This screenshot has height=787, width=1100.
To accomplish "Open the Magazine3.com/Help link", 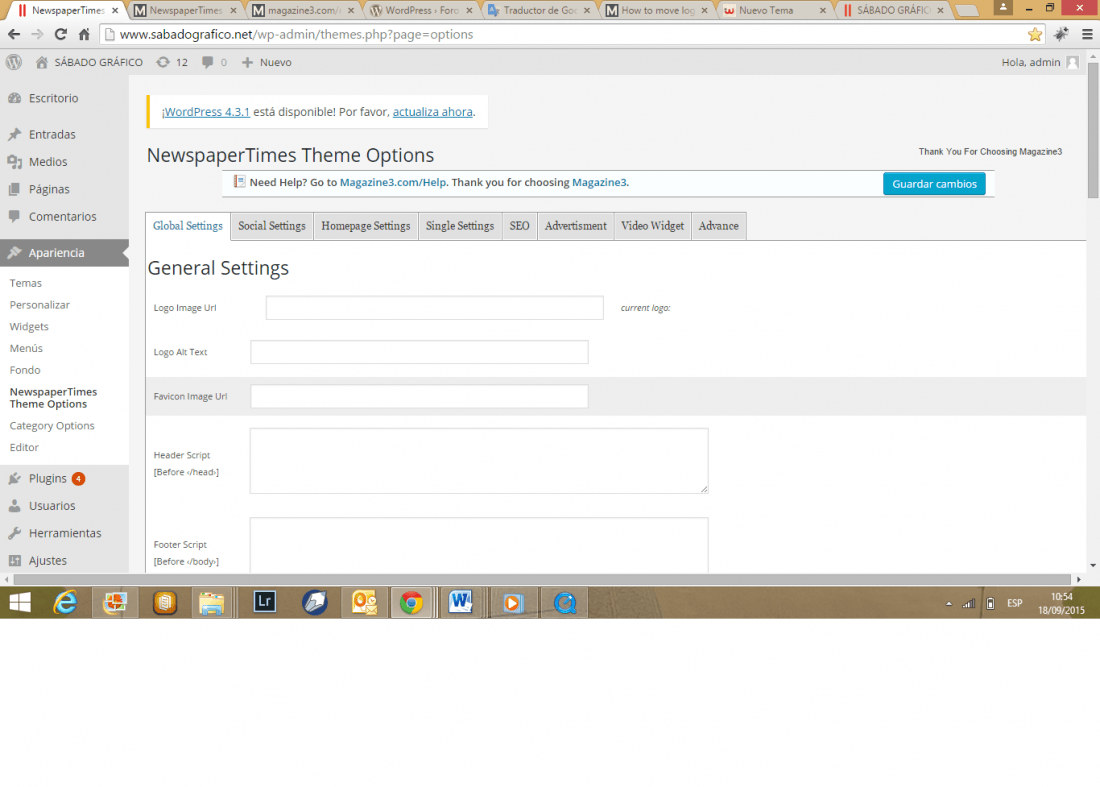I will click(393, 182).
